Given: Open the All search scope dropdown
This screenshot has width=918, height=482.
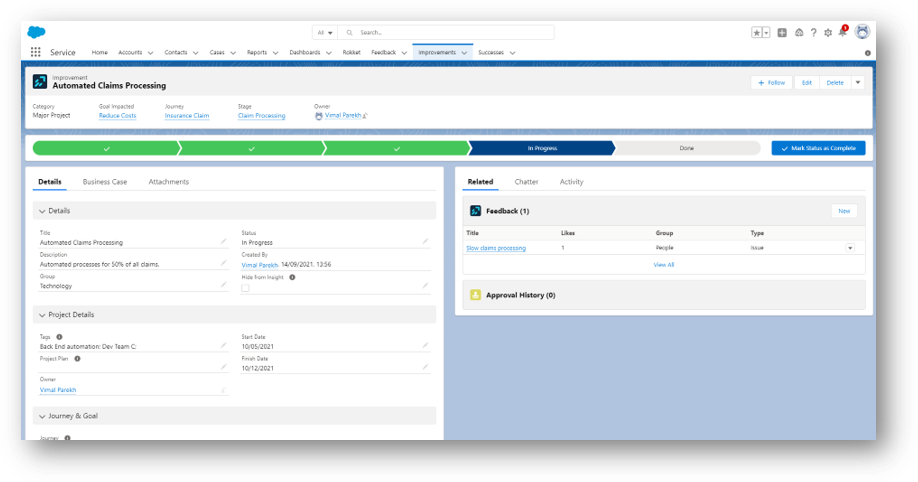Looking at the screenshot, I should pyautogui.click(x=325, y=33).
